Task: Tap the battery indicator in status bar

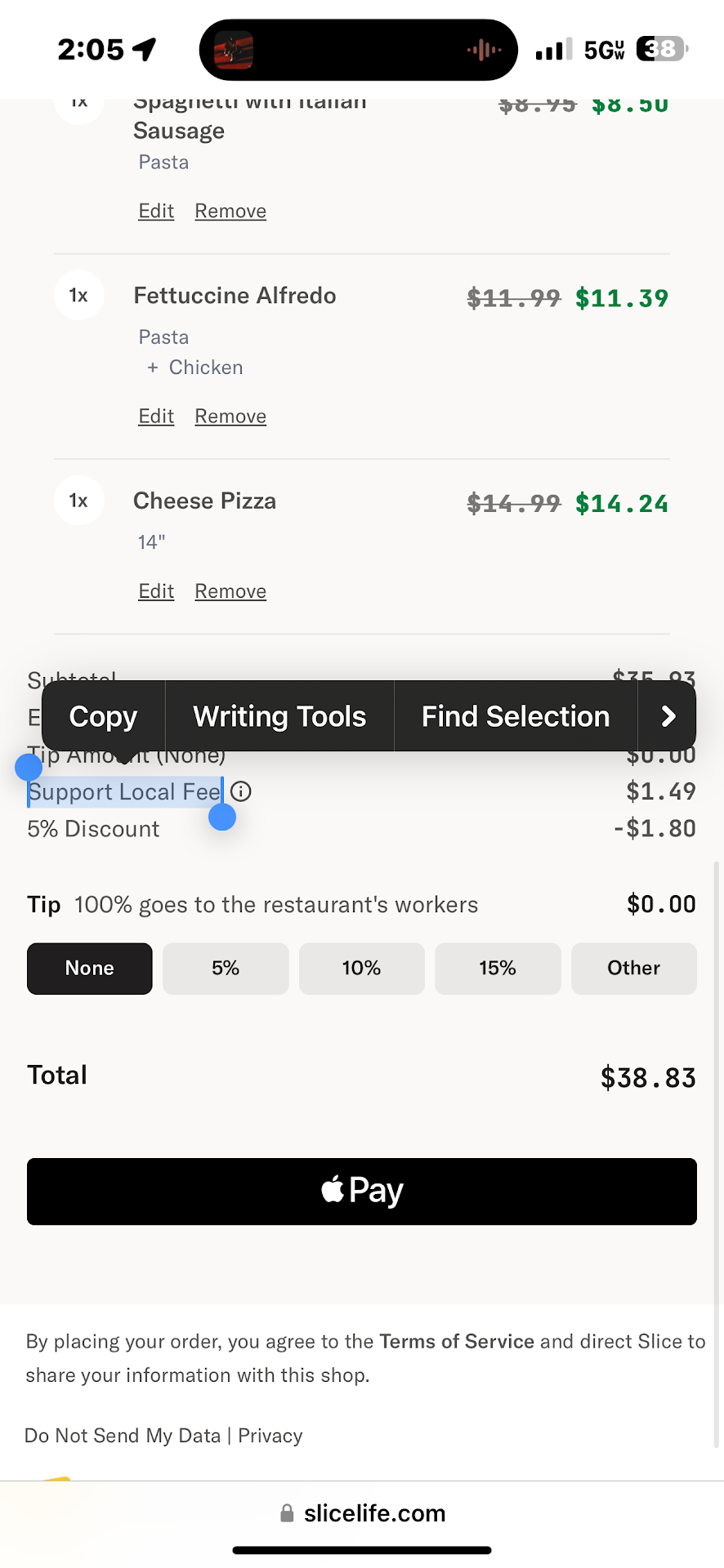Action: (x=662, y=50)
